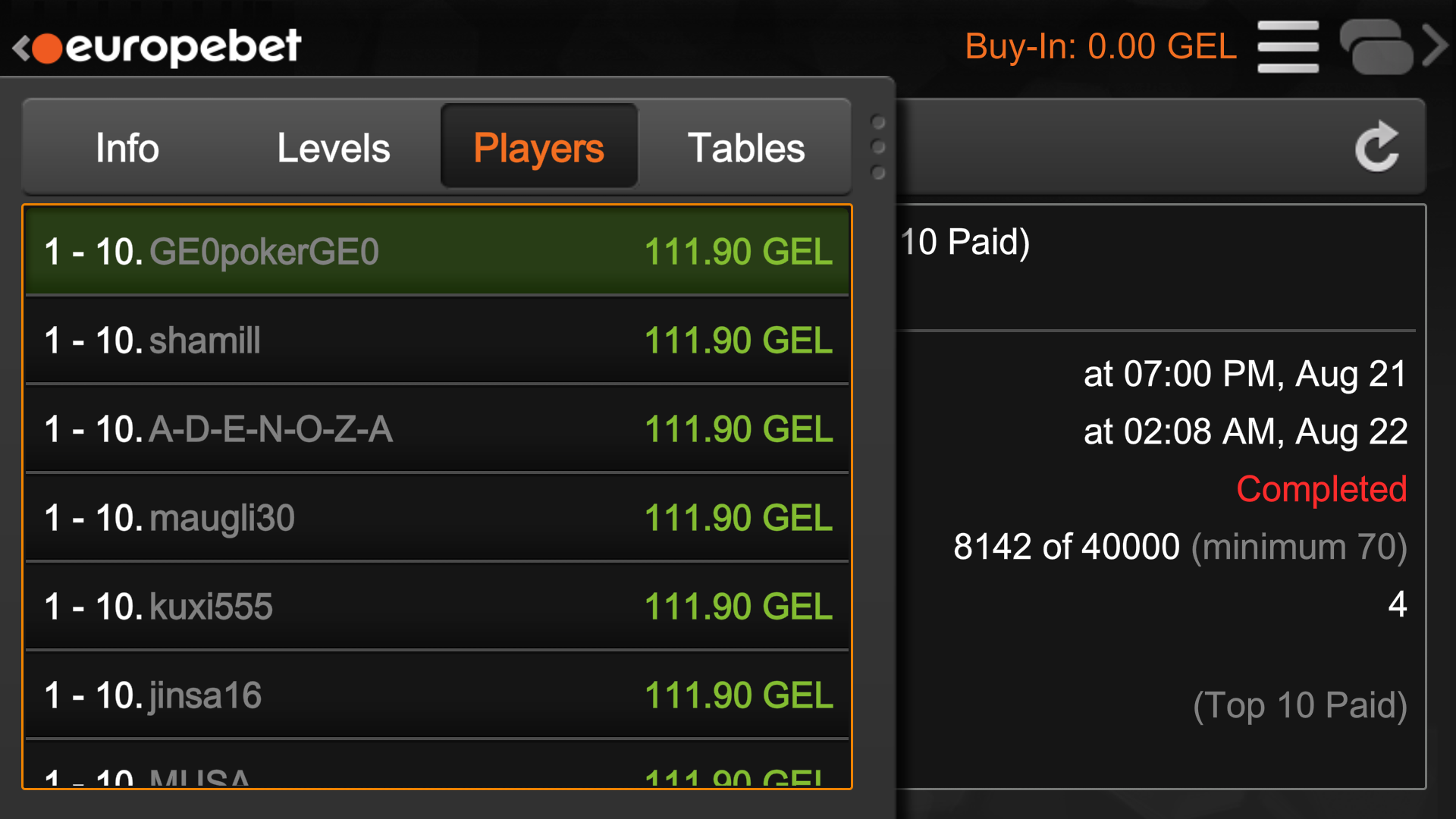Select the Players tab
The height and width of the screenshot is (819, 1456).
tap(538, 147)
